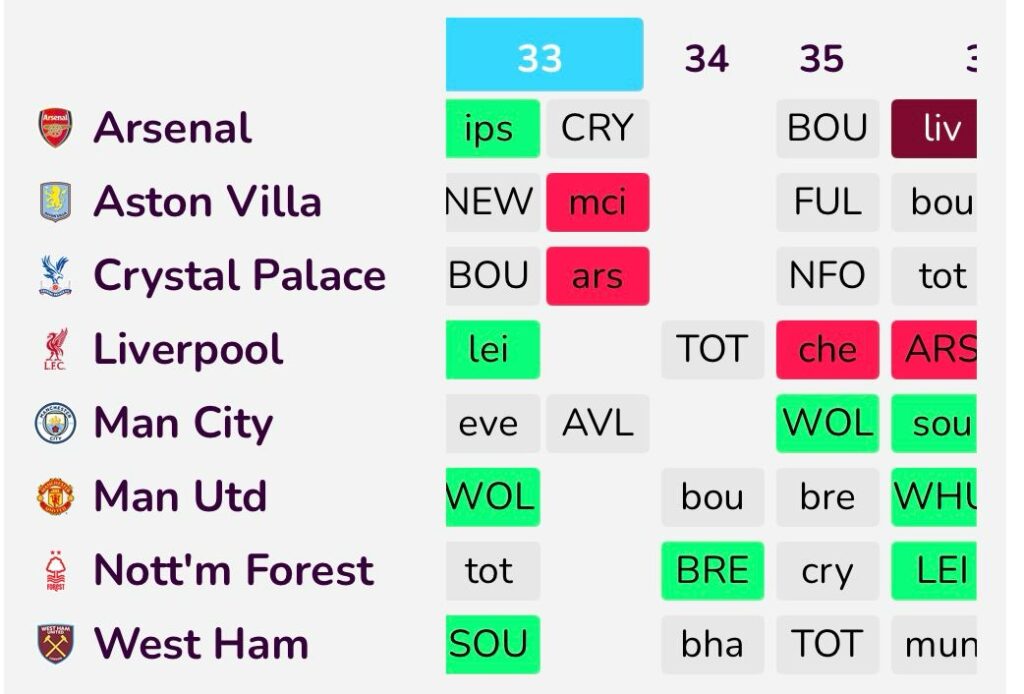Click the Aston Villa club crest
1024x694 pixels.
coord(56,202)
